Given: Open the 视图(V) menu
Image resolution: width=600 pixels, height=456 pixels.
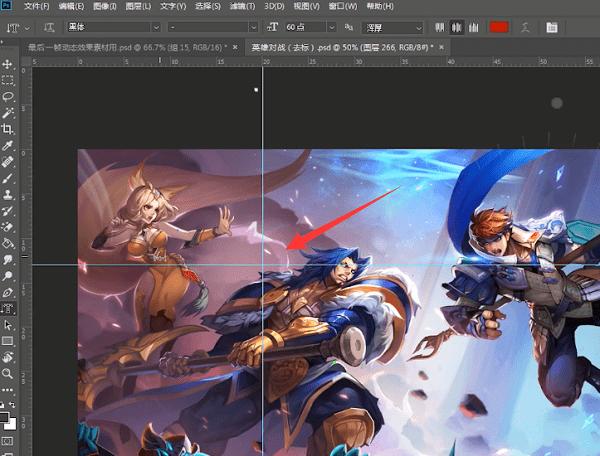Looking at the screenshot, I should click(x=307, y=6).
